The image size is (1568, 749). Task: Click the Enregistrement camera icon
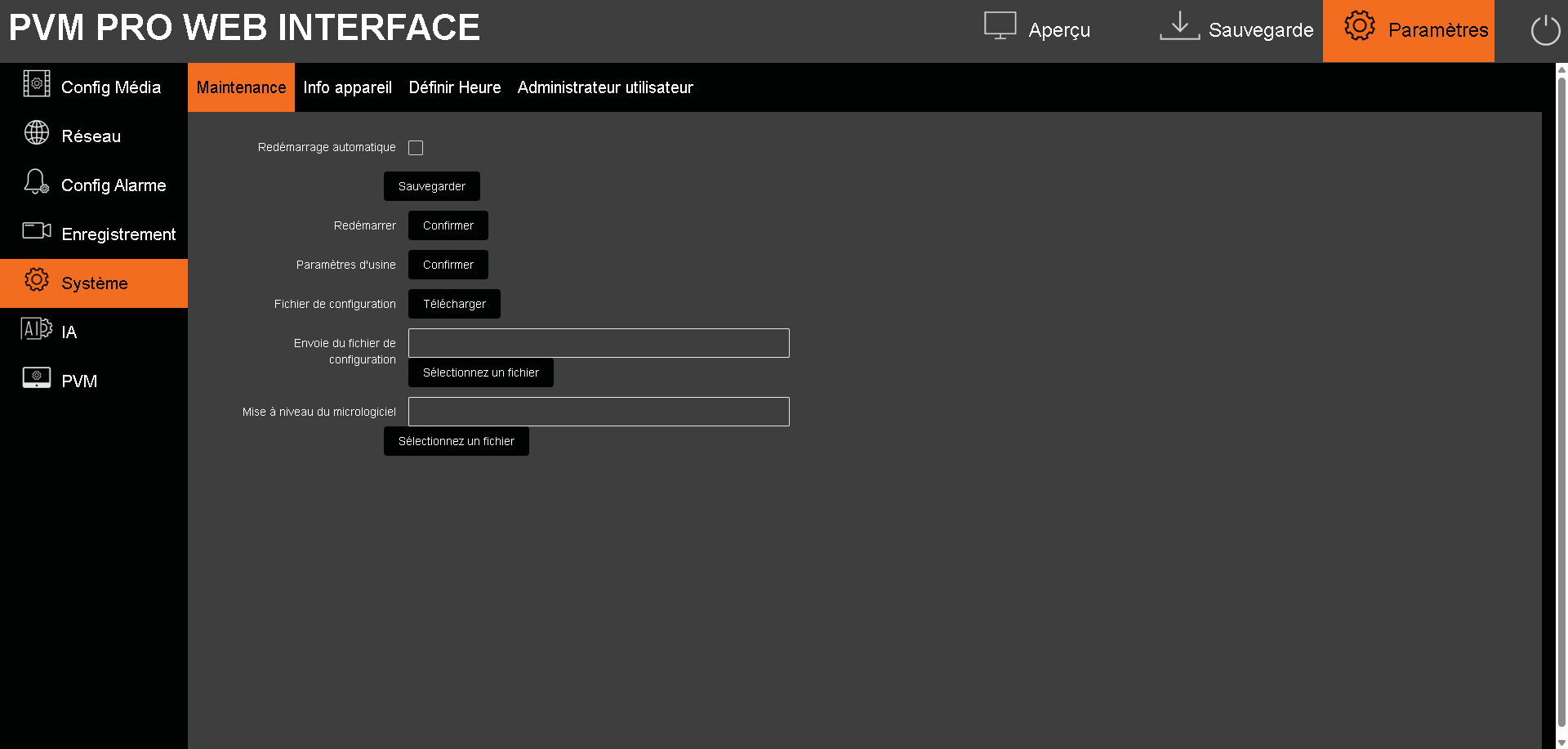pyautogui.click(x=37, y=230)
